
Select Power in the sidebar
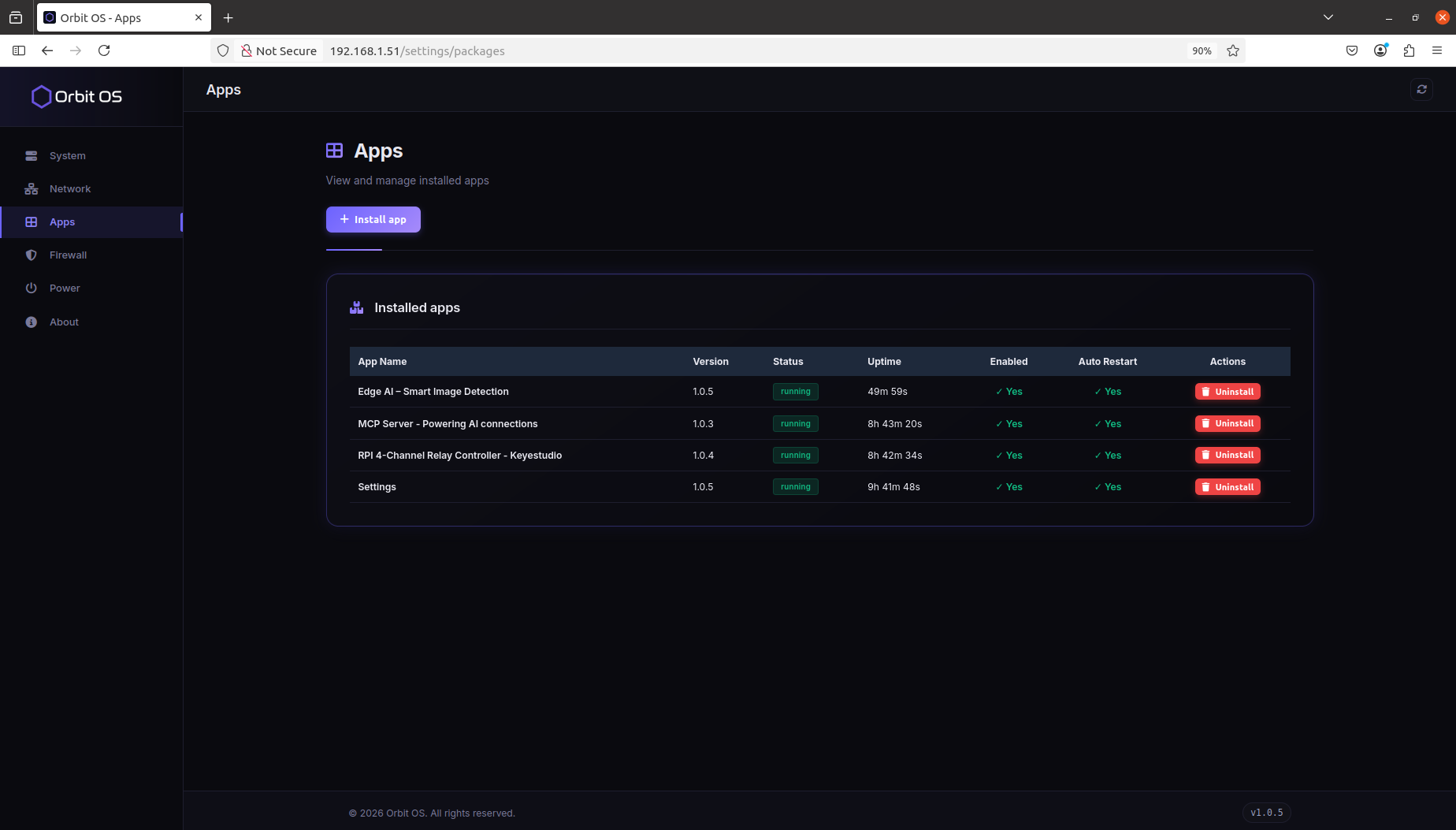click(x=65, y=288)
